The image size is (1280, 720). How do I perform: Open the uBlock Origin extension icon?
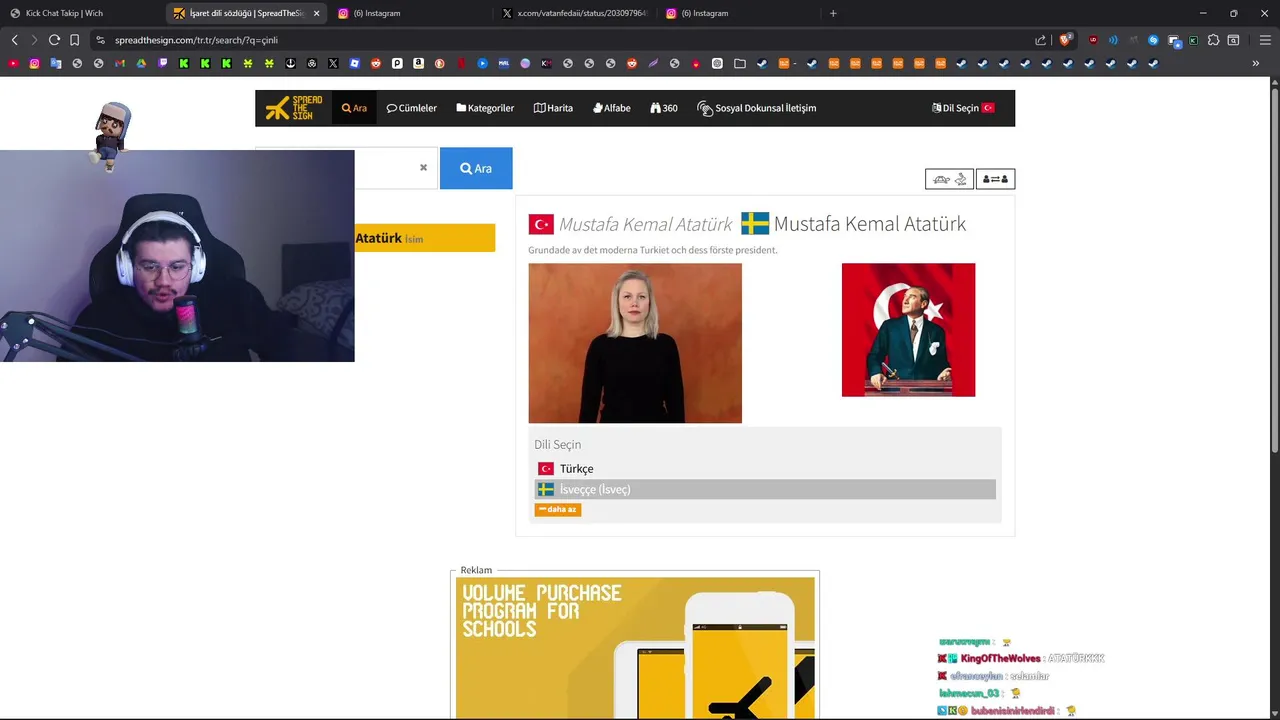point(1093,40)
